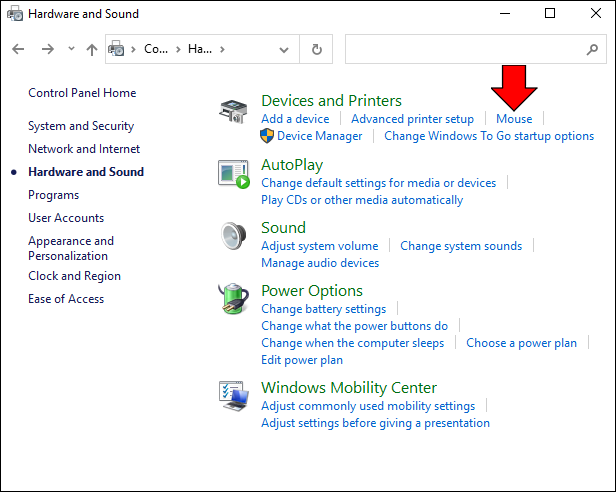Image resolution: width=616 pixels, height=492 pixels.
Task: Click the Windows Mobility Center icon
Action: coord(234,396)
